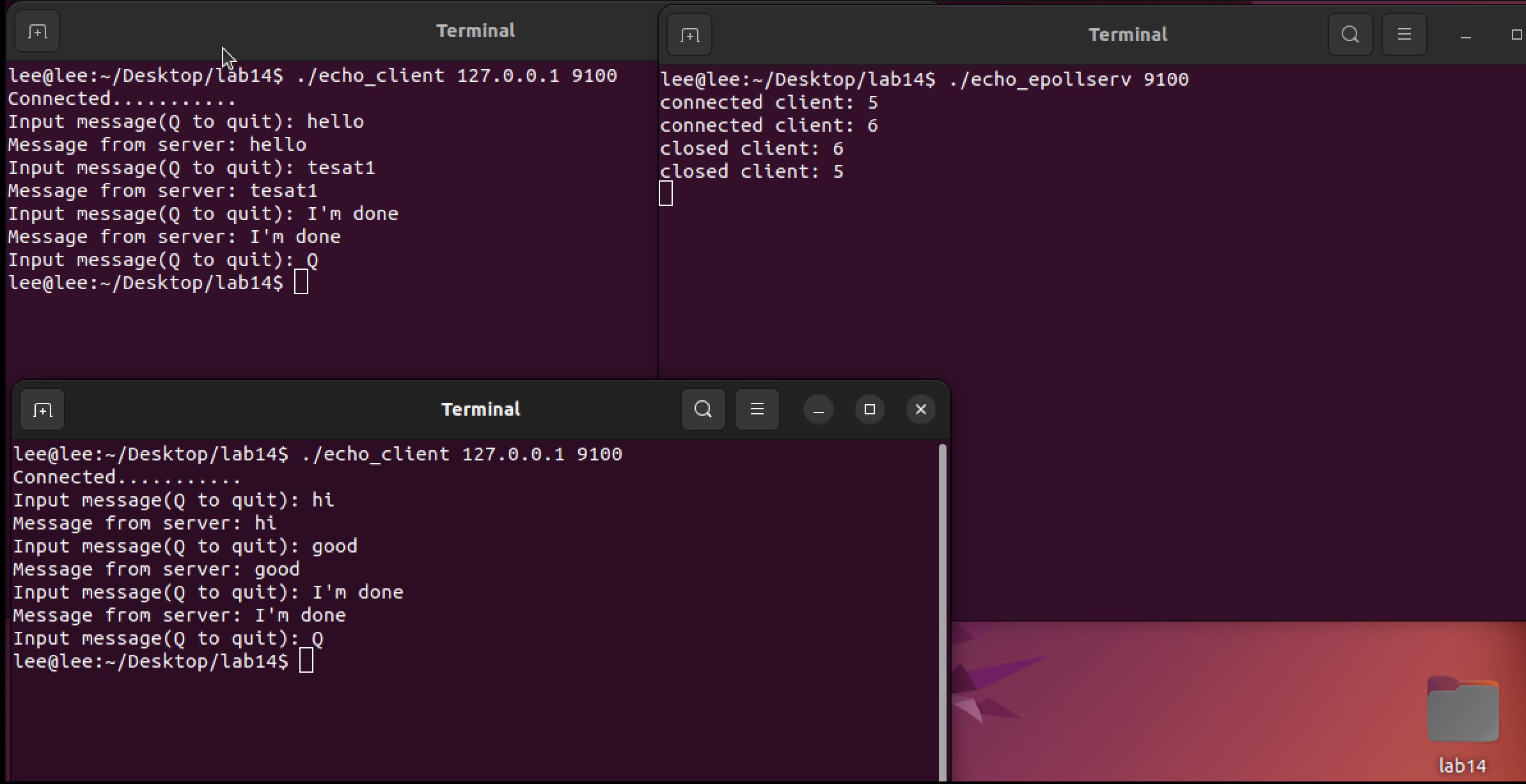This screenshot has height=784, width=1526.
Task: Minimize the bottom client terminal window
Action: point(818,409)
